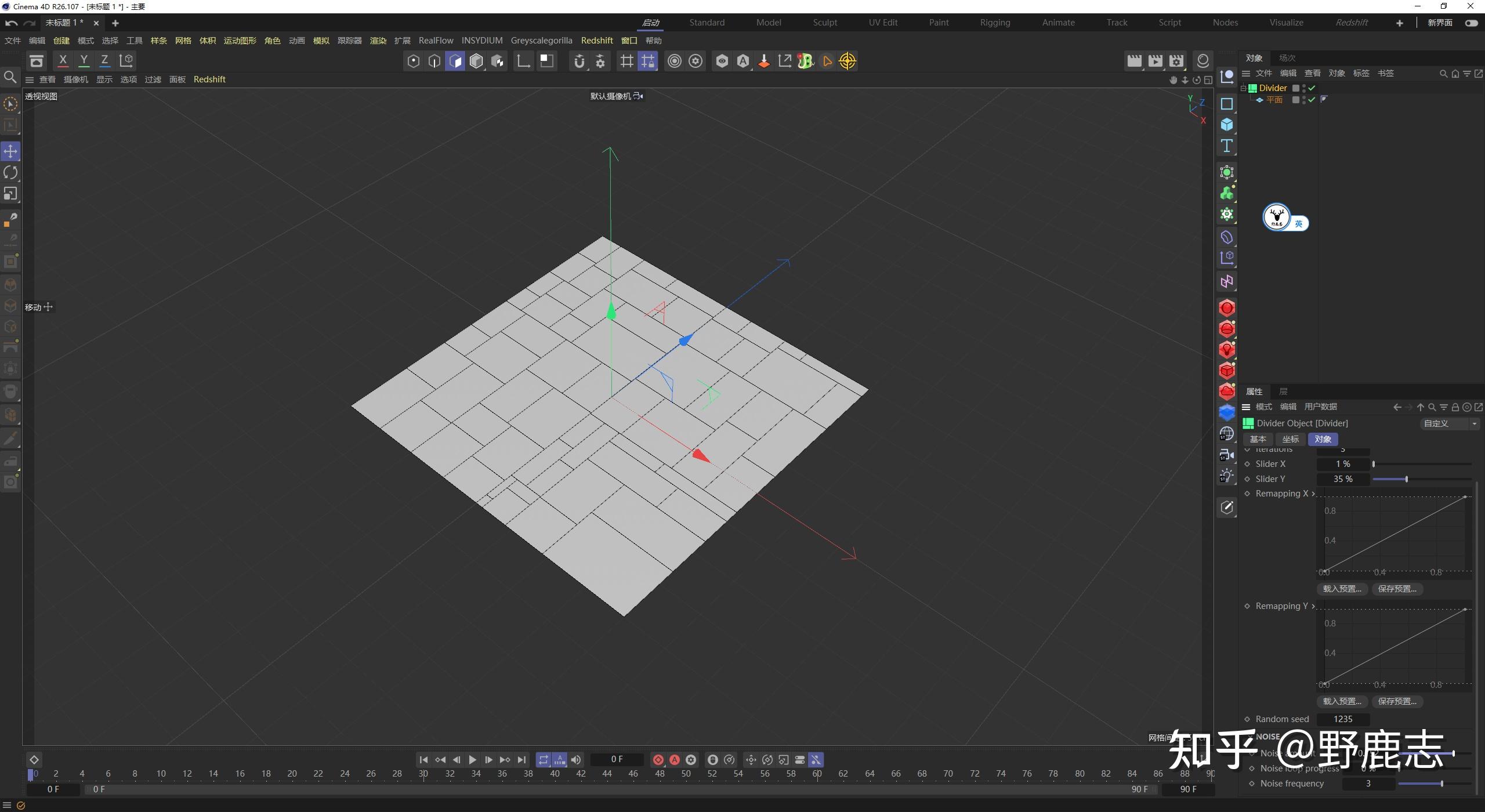Viewport: 1485px width, 812px height.
Task: Toggle visibility dot of the 平面 object
Action: coord(1304,99)
